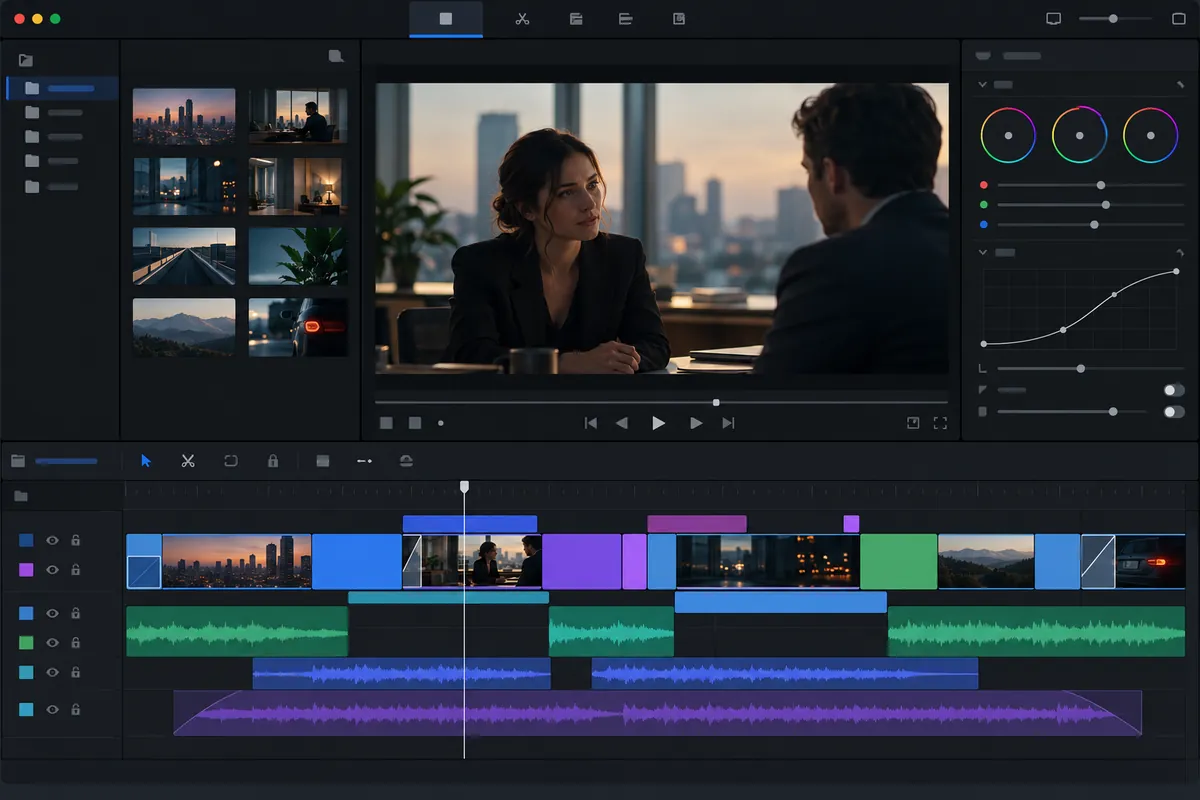Click the folder icon beside the timeline ruler
1200x800 pixels.
21,496
